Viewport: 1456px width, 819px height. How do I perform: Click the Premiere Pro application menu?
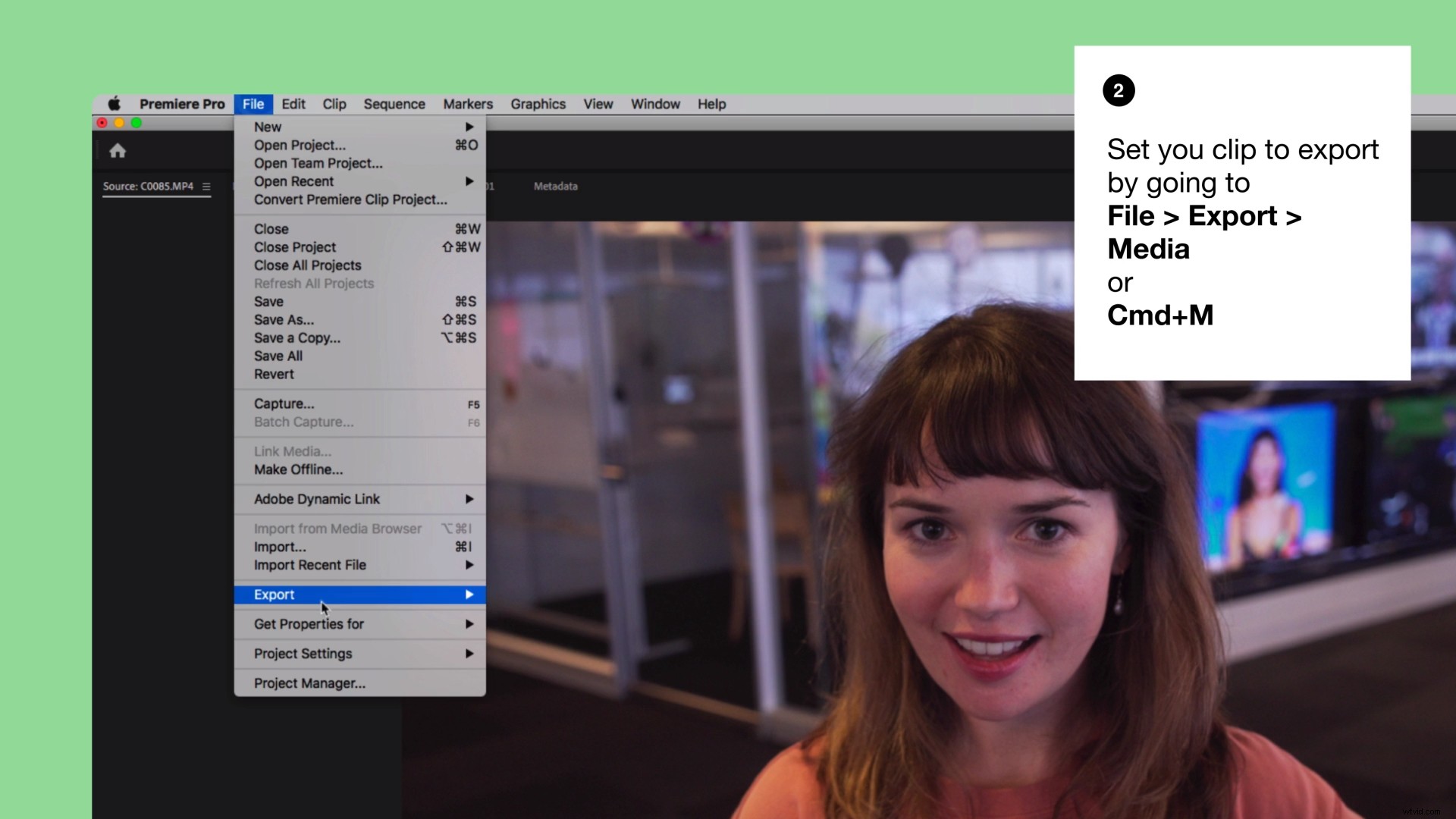pos(182,104)
